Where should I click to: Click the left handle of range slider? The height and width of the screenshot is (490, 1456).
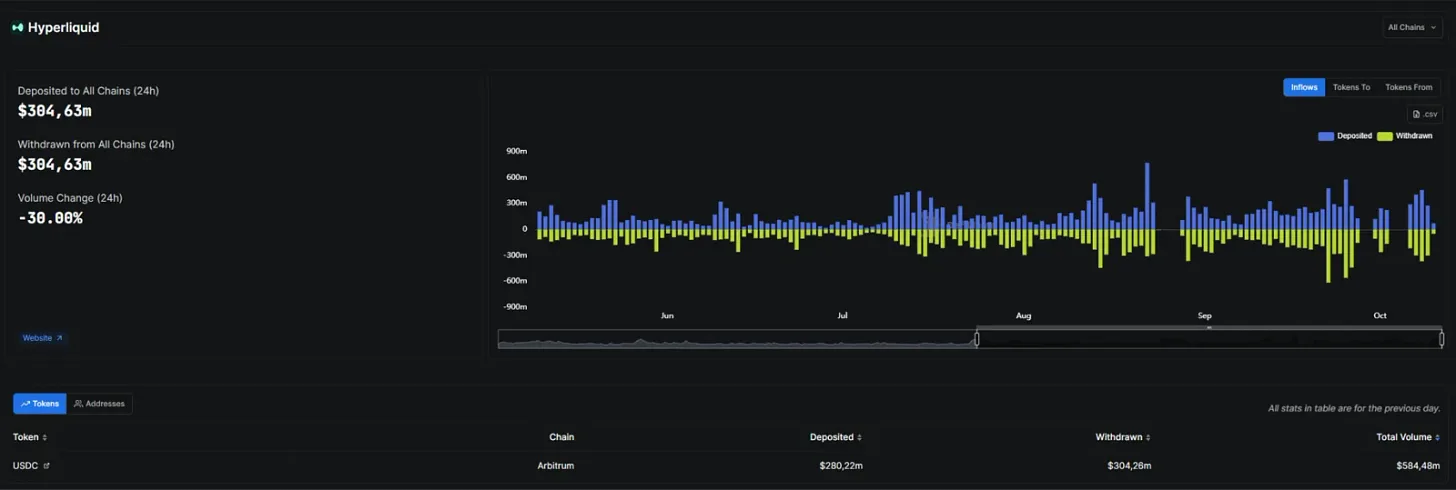pyautogui.click(x=977, y=339)
